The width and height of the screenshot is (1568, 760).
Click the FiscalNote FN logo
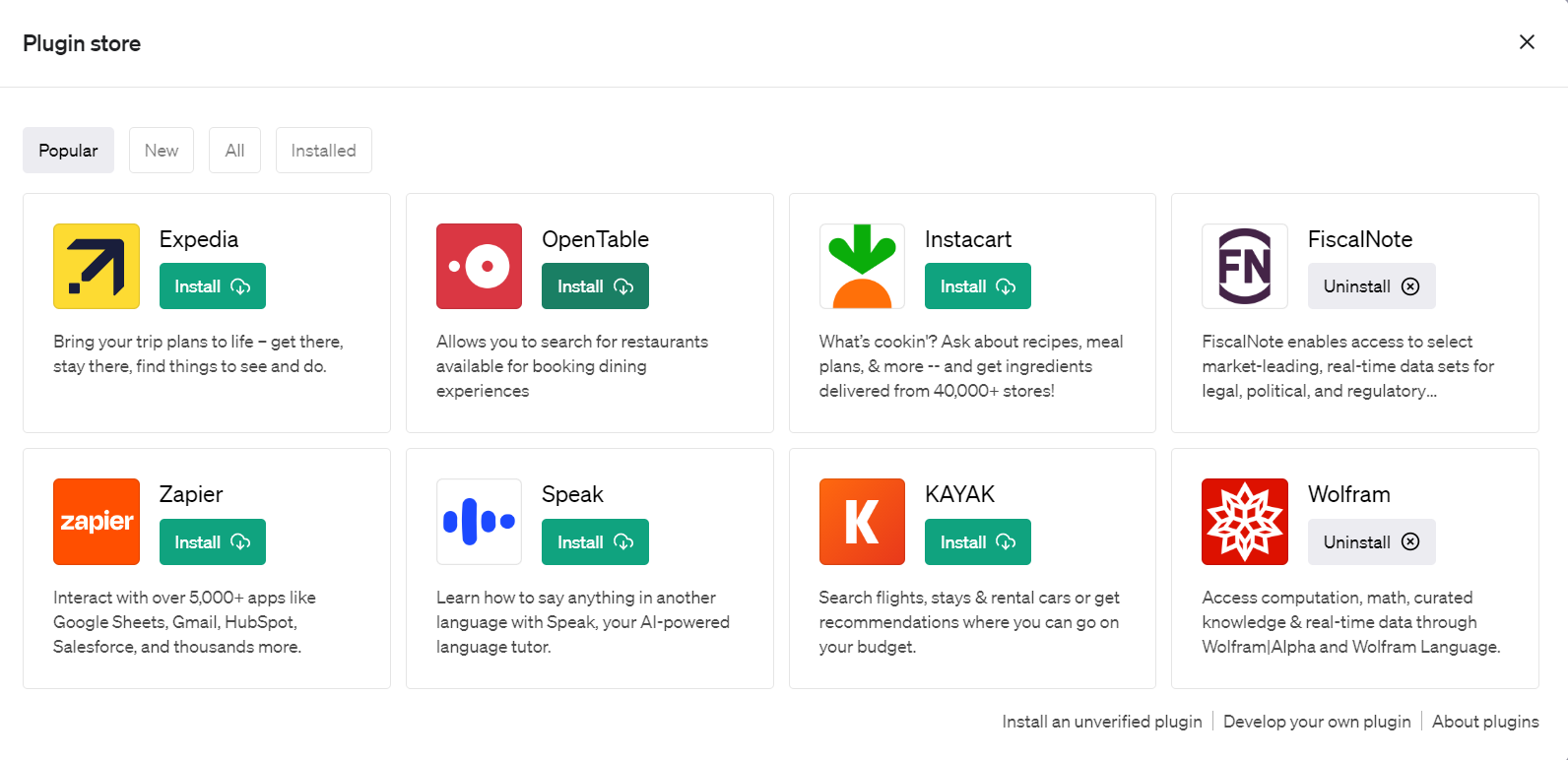pos(1245,267)
